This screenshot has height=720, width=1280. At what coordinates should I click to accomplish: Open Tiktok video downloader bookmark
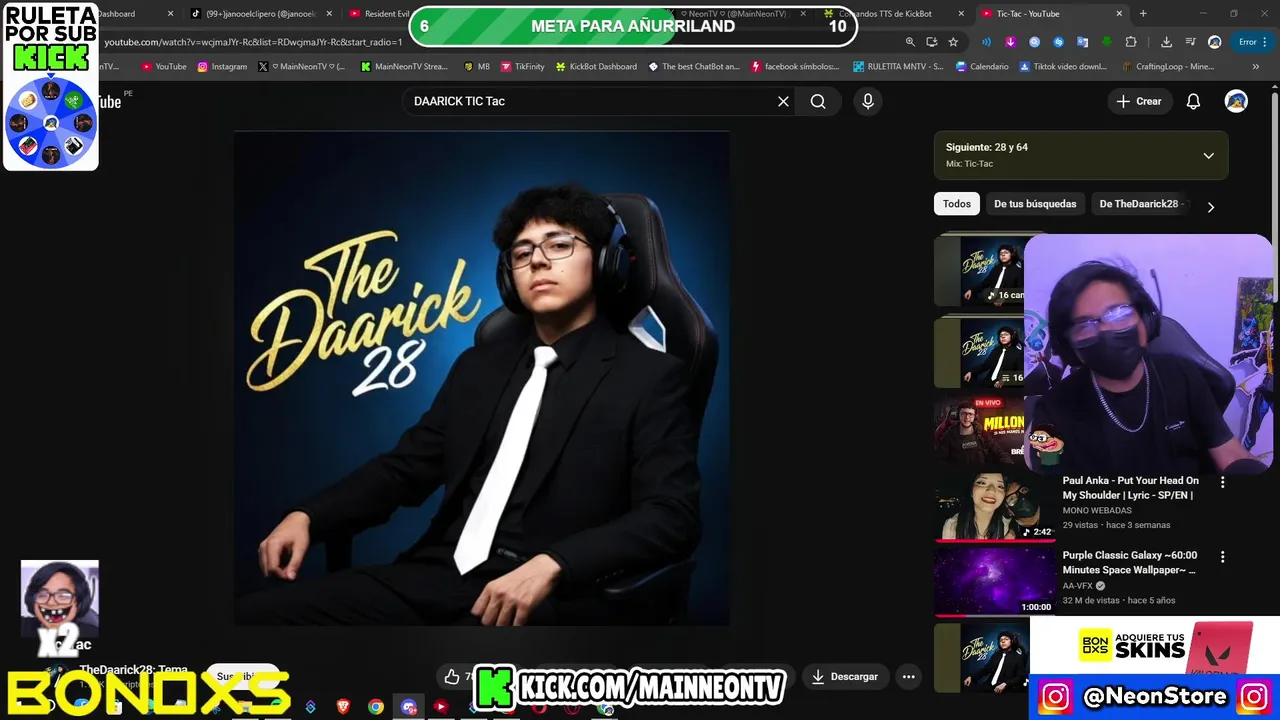1063,67
